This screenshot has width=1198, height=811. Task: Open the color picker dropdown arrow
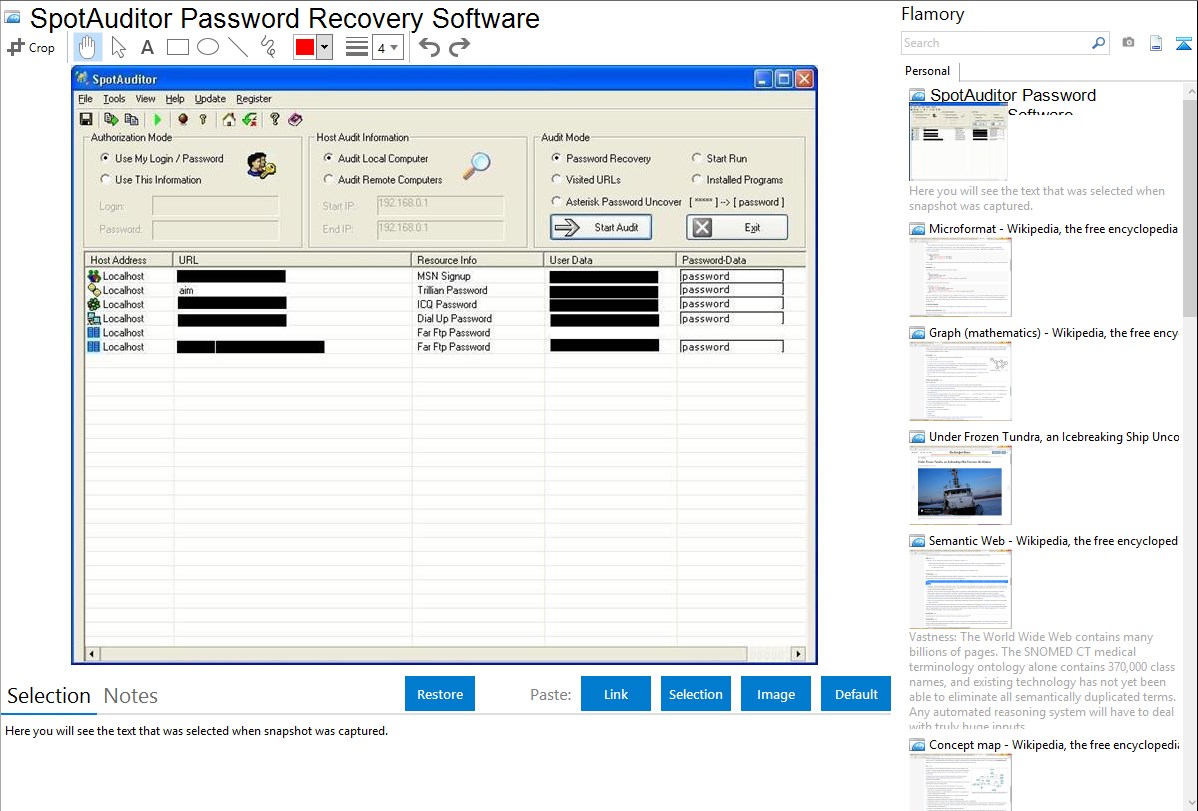pyautogui.click(x=324, y=47)
